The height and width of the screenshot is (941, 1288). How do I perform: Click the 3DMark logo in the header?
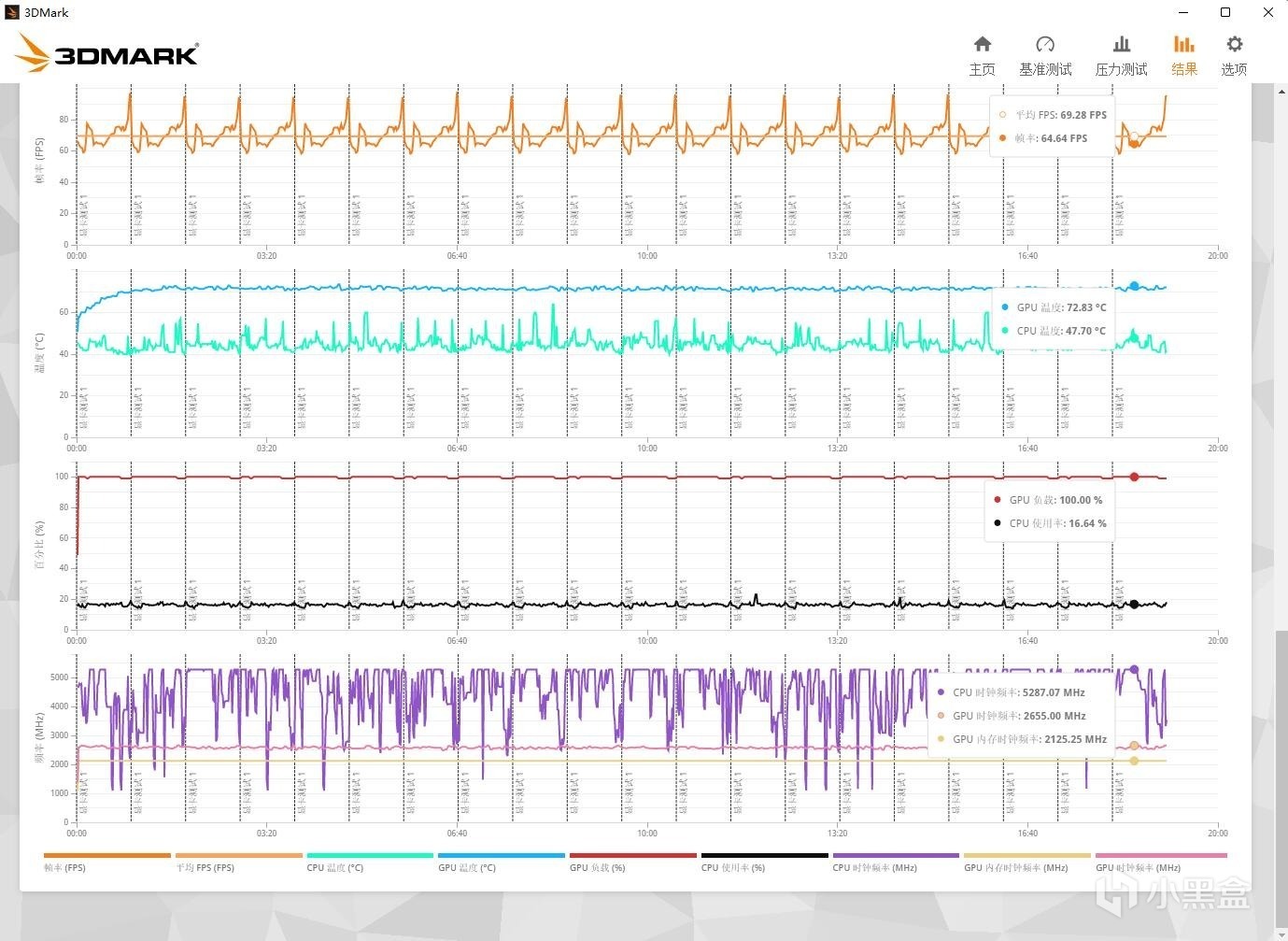tap(107, 52)
